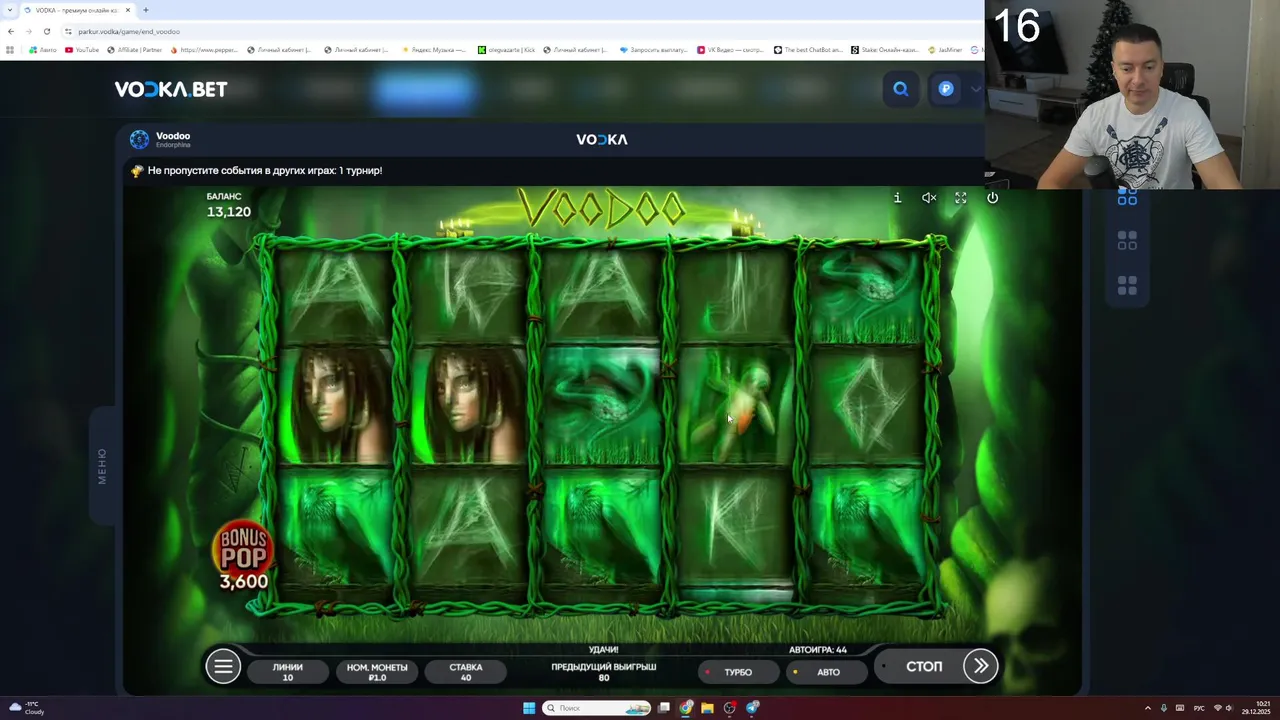Open the pepper bookmark link
The height and width of the screenshot is (720, 1280).
click(x=204, y=50)
